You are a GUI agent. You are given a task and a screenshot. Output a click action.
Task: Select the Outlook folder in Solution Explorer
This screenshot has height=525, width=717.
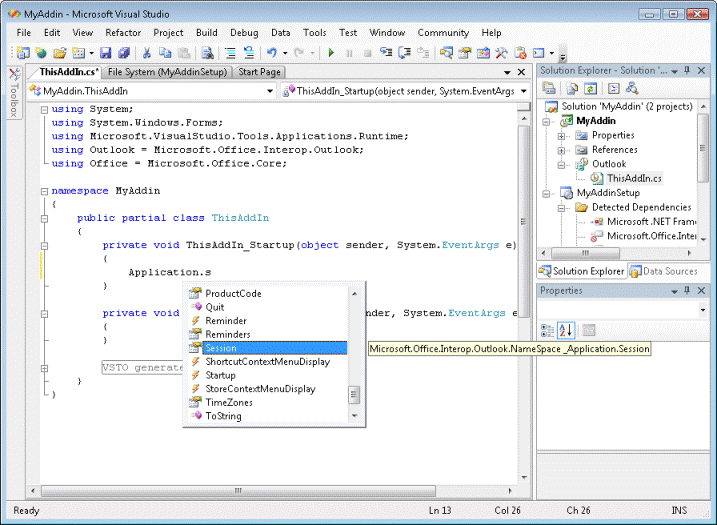(x=609, y=164)
